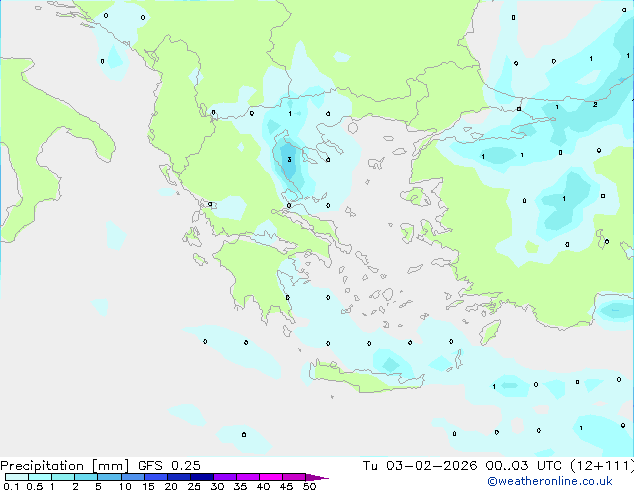Click the date 'Tu 03-02-2026'
This screenshot has width=634, height=490.
point(420,466)
